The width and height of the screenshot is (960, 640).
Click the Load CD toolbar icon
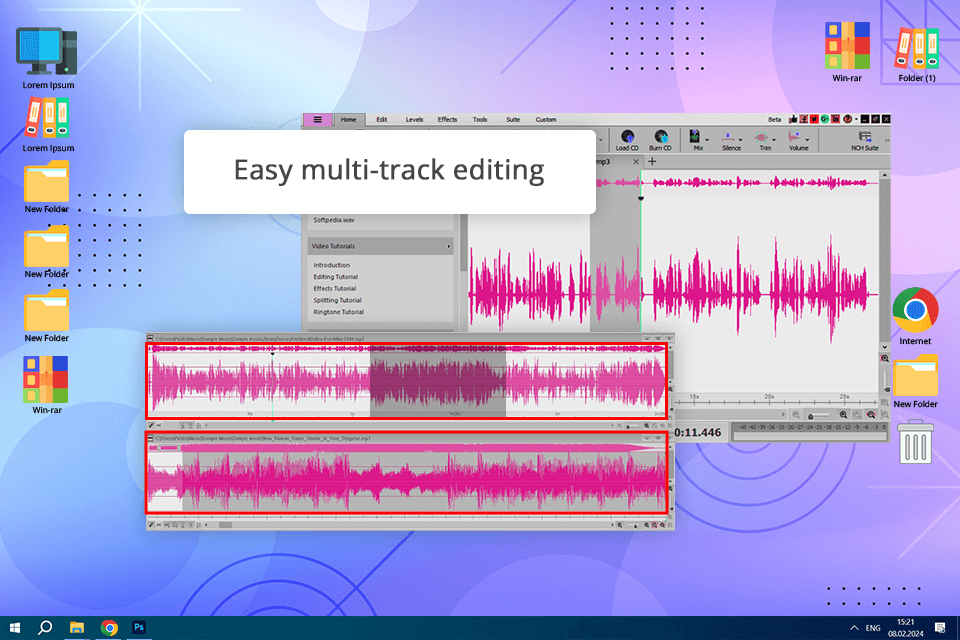[x=627, y=137]
